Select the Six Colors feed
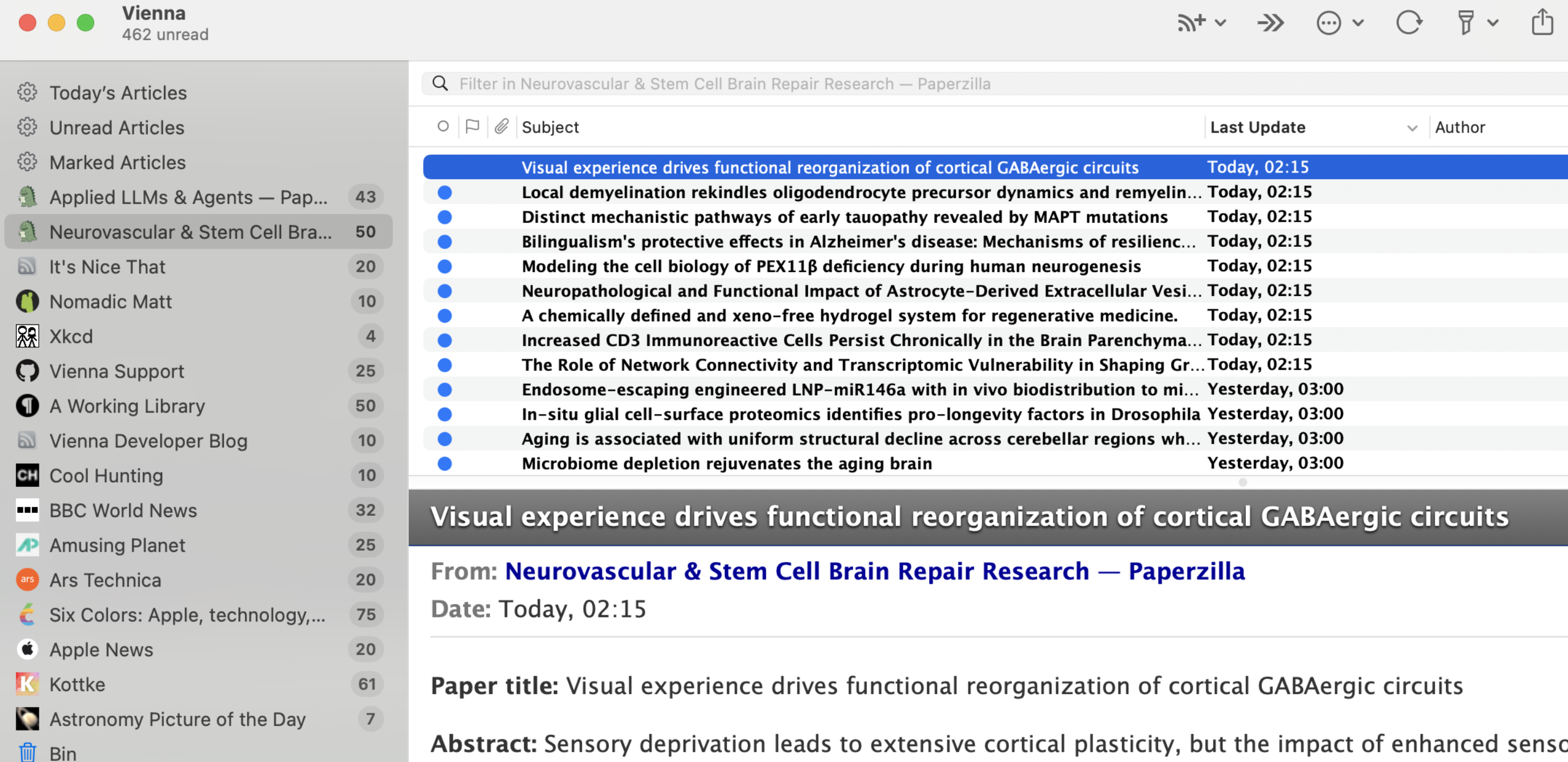 click(x=199, y=615)
